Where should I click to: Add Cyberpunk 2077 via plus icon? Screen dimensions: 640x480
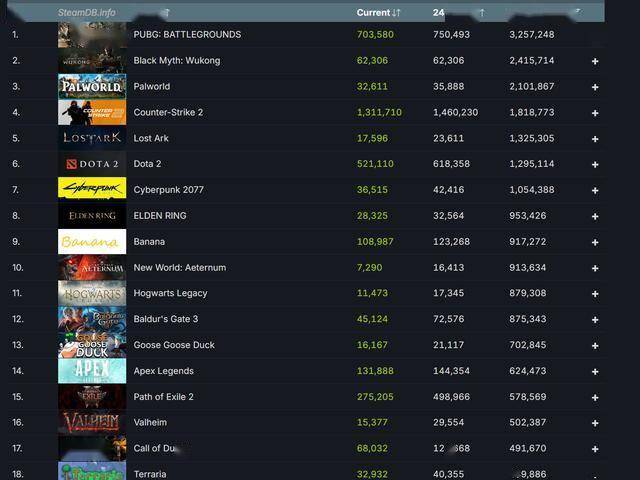pos(595,191)
